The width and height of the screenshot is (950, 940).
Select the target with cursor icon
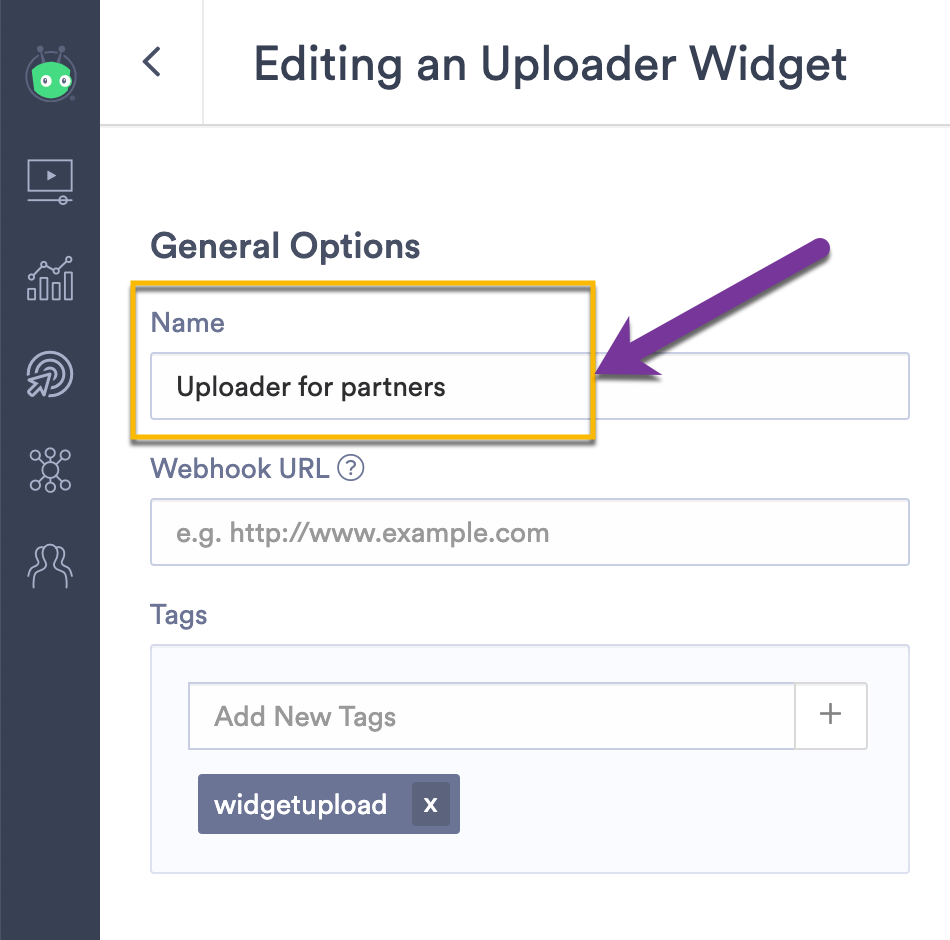[50, 374]
